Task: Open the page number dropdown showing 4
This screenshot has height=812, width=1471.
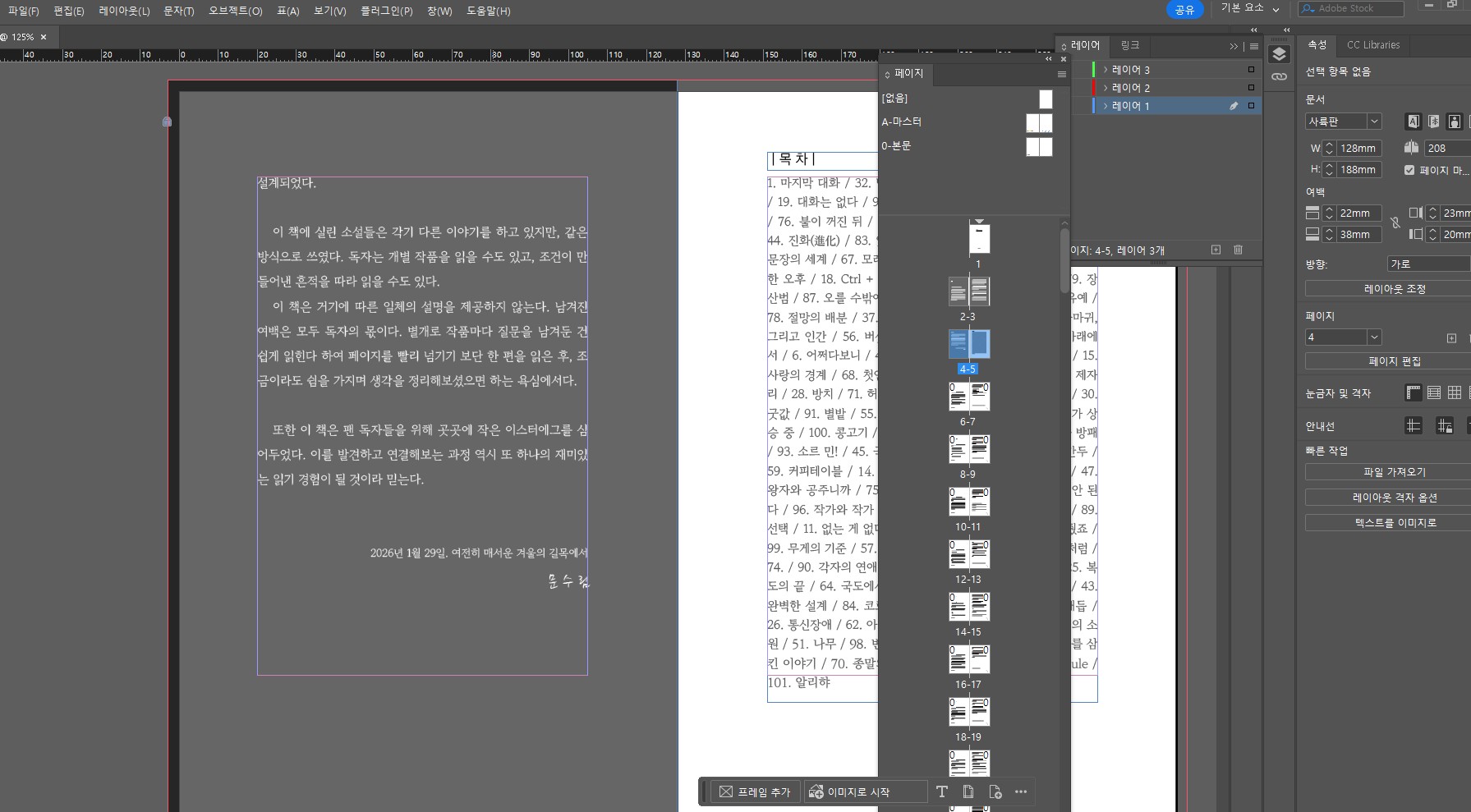Action: pos(1373,337)
